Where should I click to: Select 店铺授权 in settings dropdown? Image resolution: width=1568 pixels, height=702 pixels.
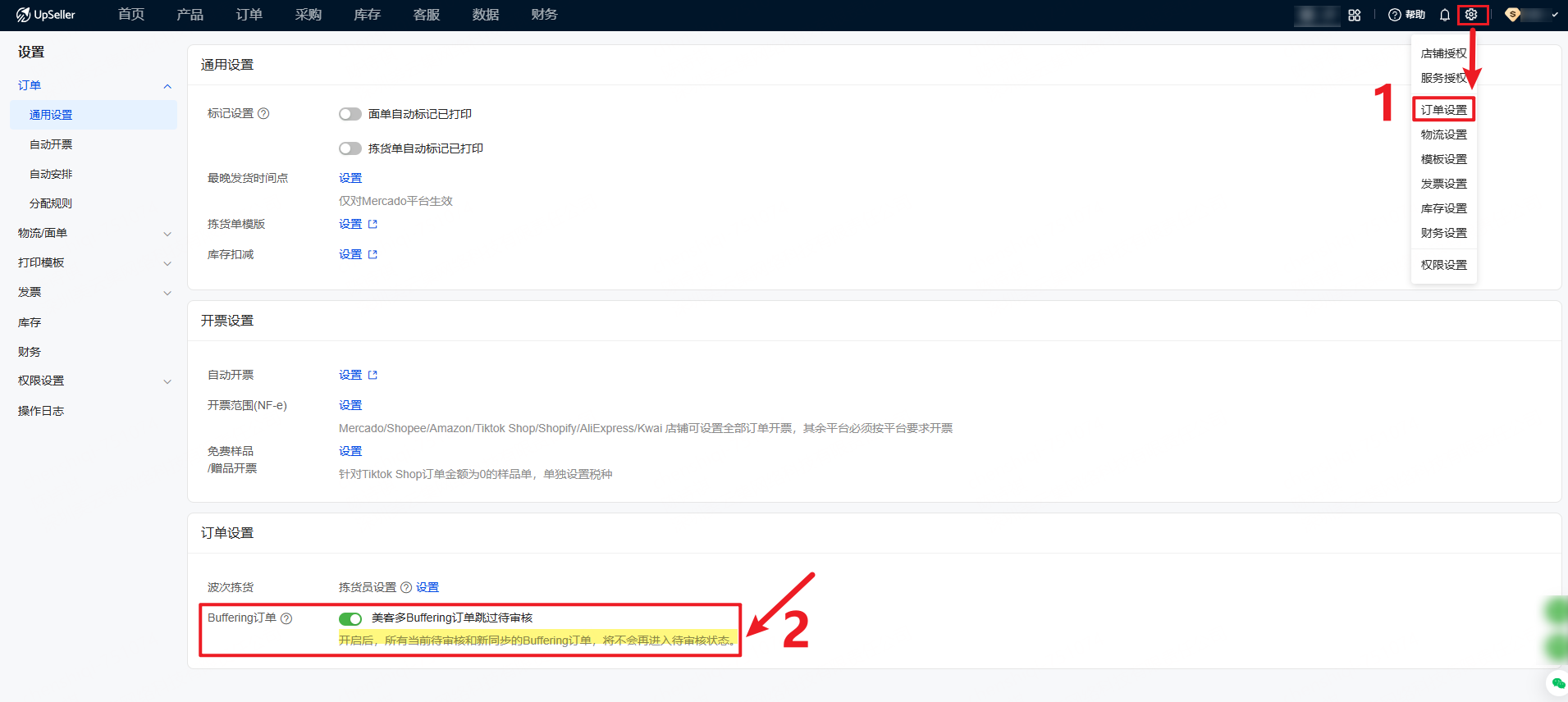1444,53
